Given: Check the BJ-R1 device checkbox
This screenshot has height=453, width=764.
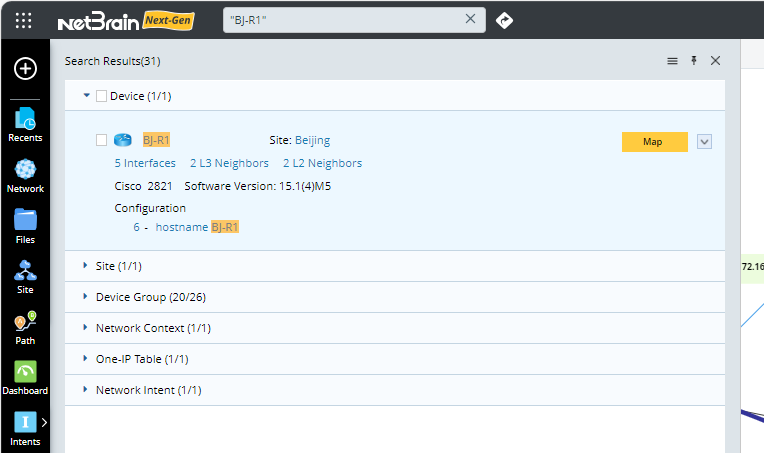Looking at the screenshot, I should 101,140.
